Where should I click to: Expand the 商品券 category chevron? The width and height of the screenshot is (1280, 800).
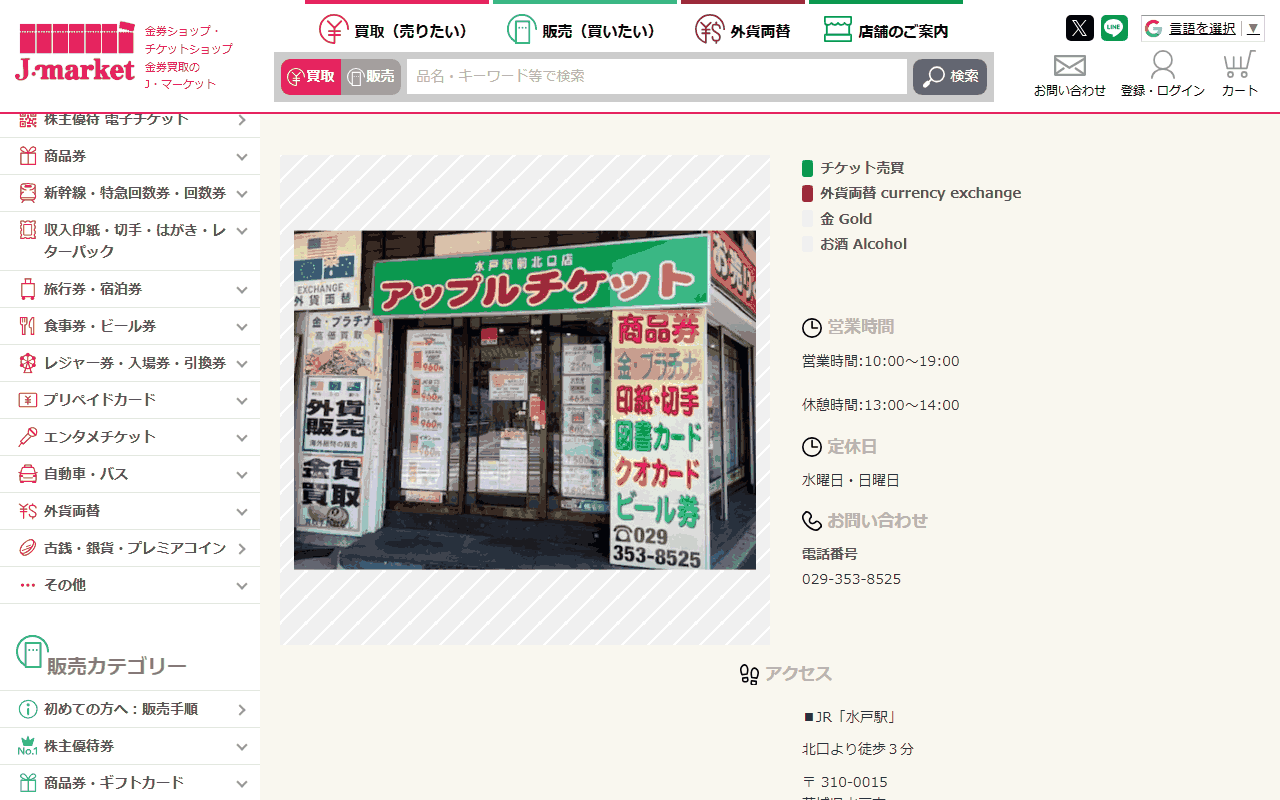pyautogui.click(x=242, y=157)
